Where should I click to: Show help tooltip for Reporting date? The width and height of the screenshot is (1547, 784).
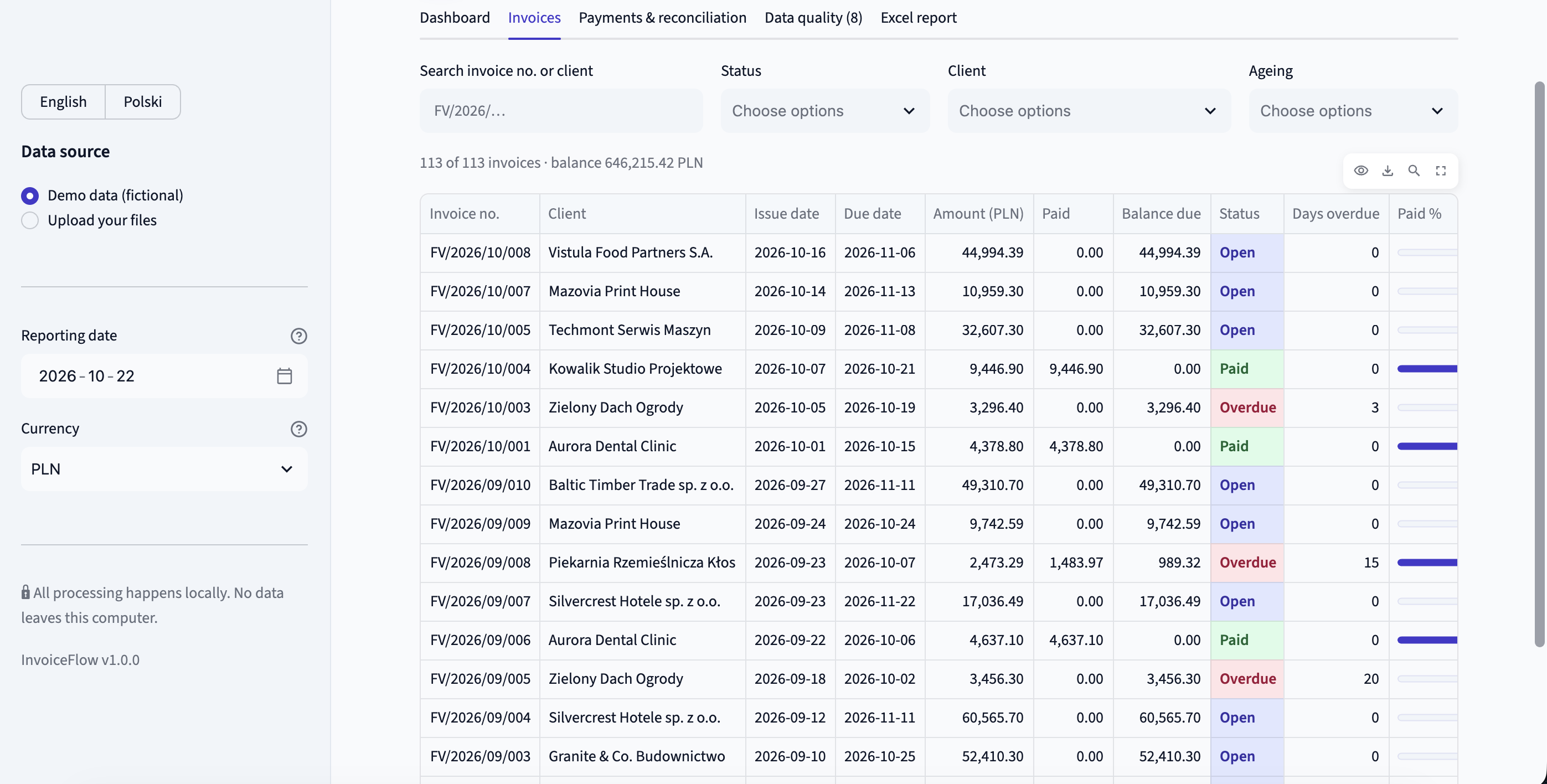298,336
